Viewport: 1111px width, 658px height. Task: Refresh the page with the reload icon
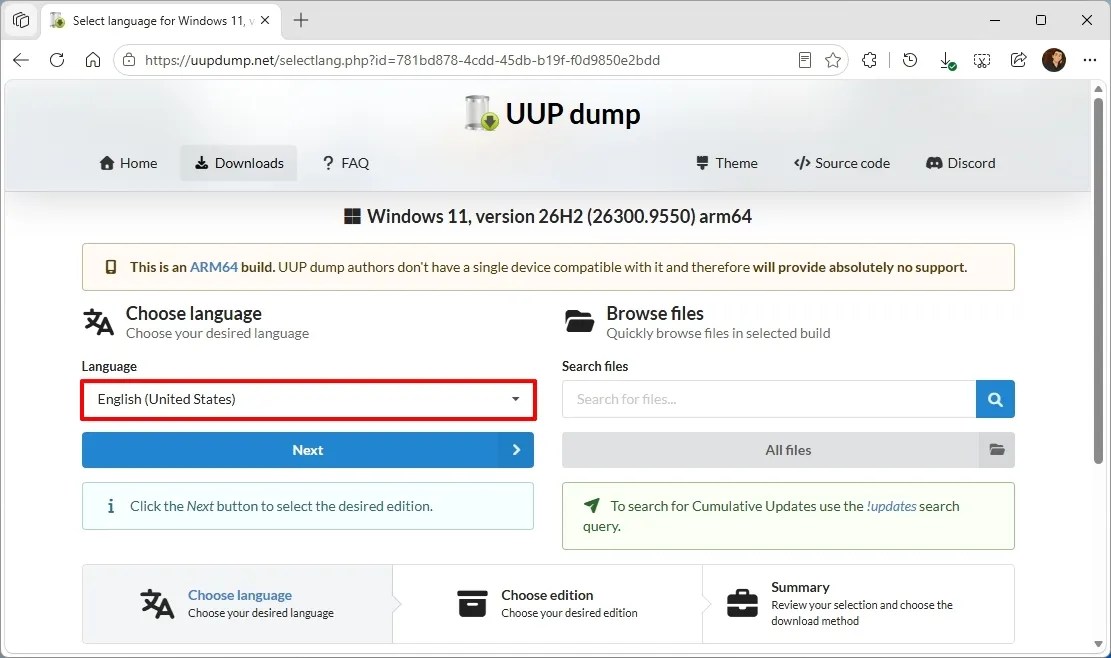pos(57,60)
